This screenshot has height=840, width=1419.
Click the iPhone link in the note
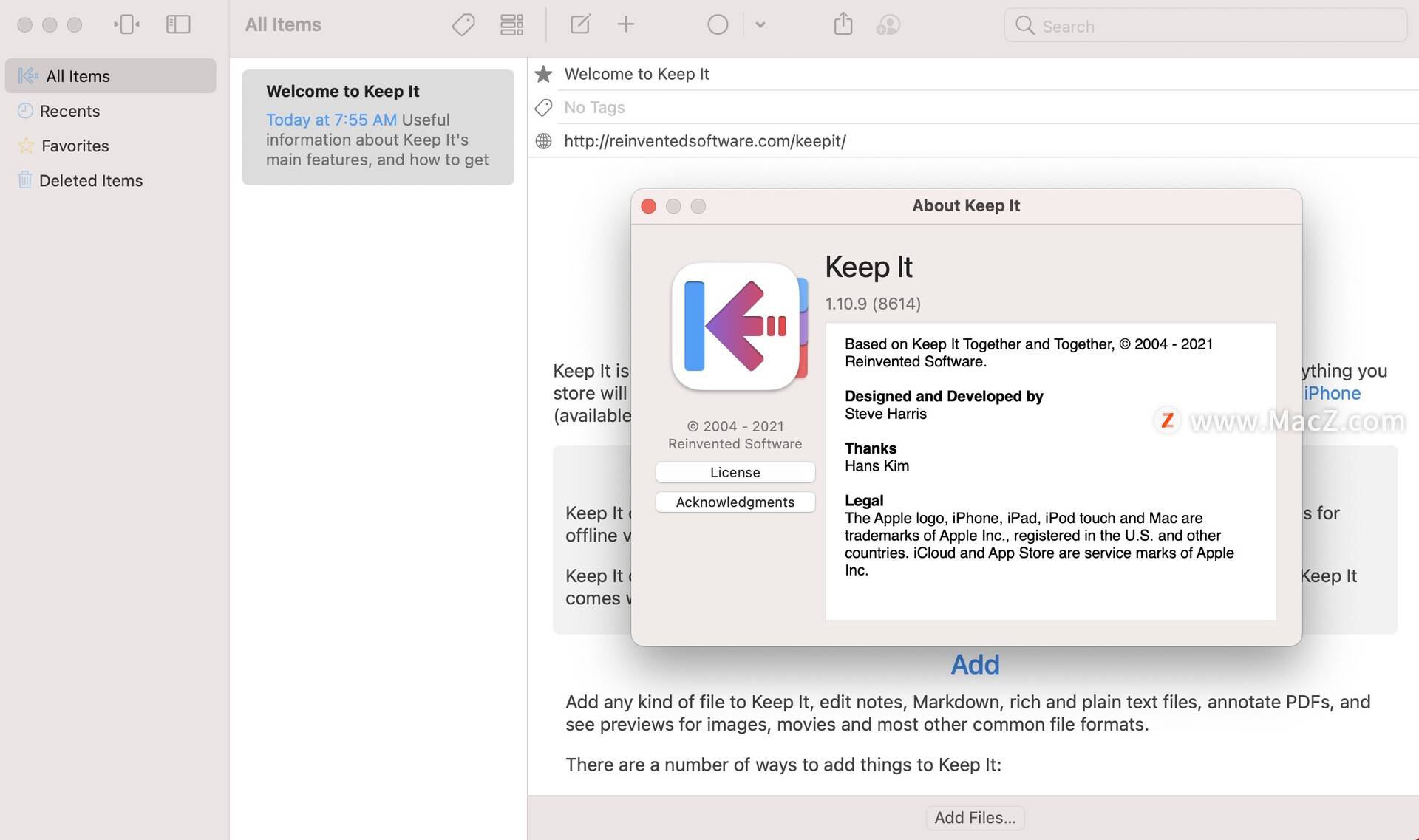1332,393
